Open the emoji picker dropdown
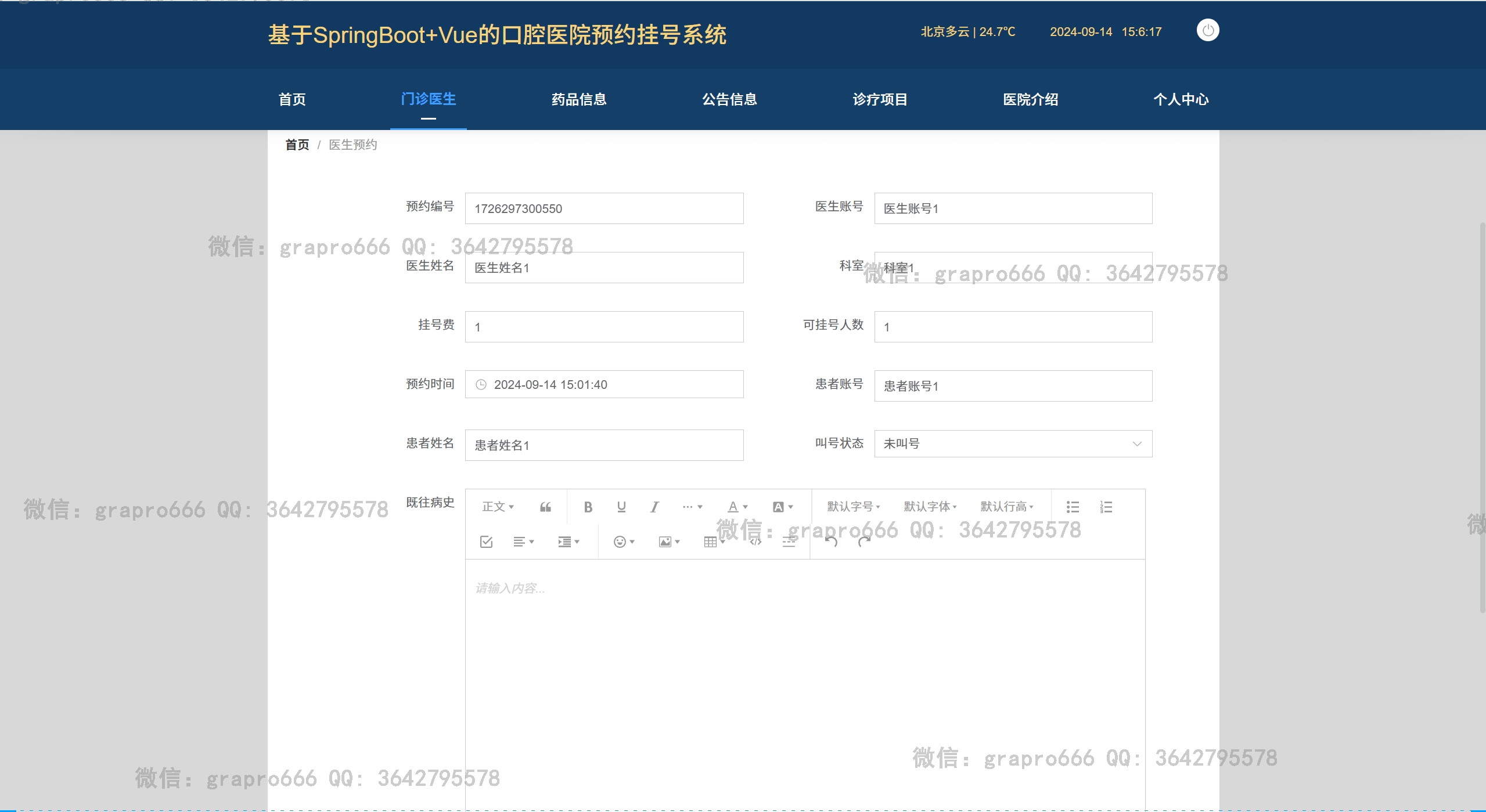 click(624, 542)
